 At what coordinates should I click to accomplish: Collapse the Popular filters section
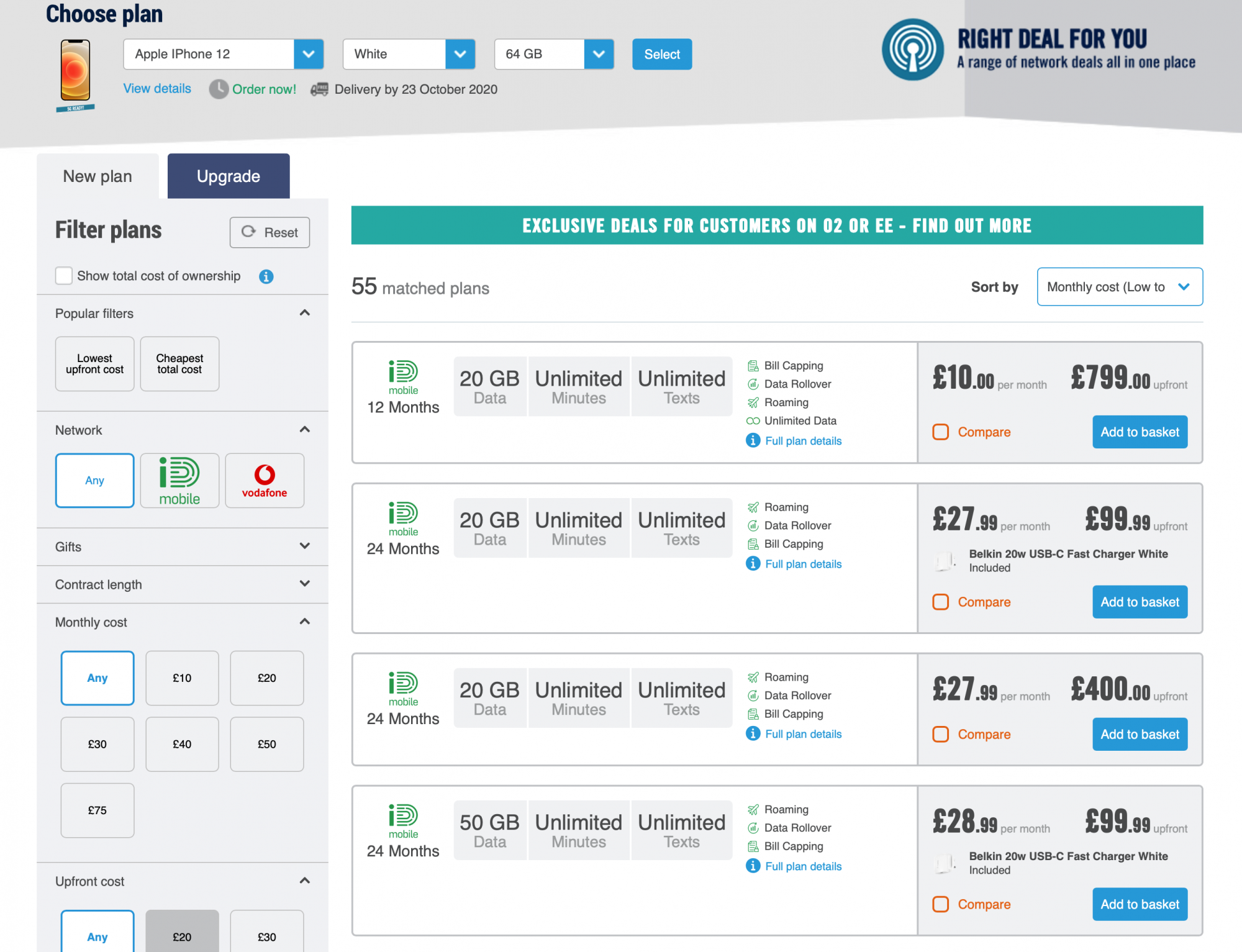click(304, 313)
